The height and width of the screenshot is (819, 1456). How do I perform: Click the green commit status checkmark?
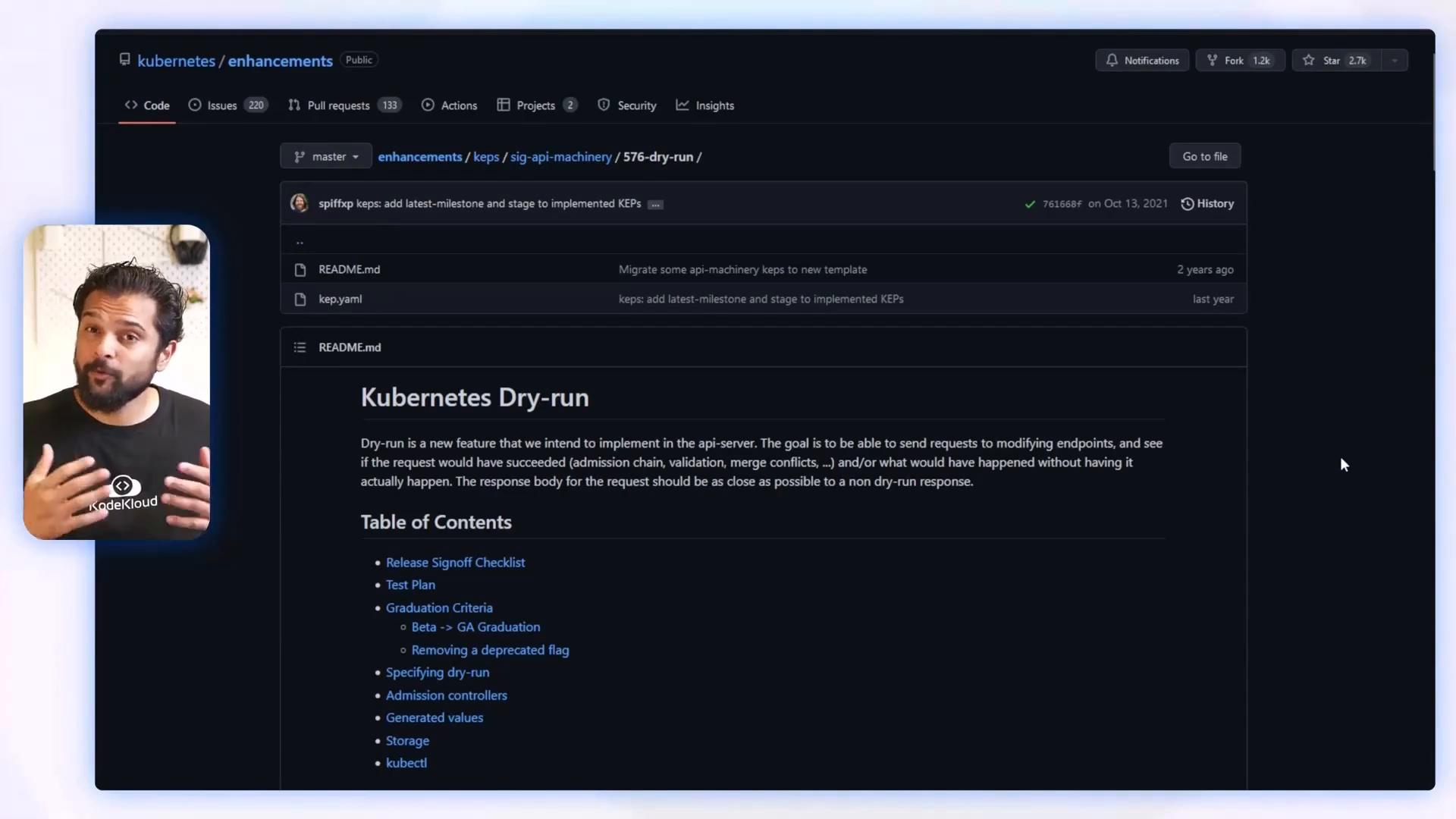[1030, 204]
